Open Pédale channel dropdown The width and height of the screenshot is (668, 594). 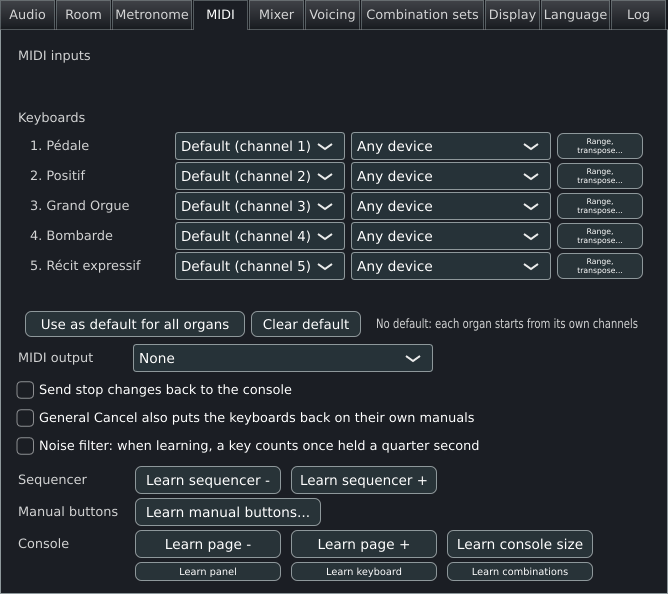point(259,146)
